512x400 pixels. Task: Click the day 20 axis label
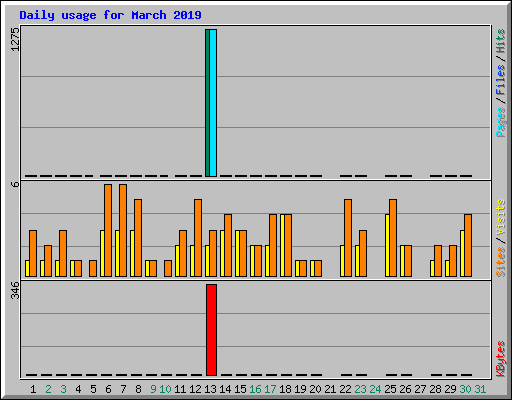coord(315,389)
